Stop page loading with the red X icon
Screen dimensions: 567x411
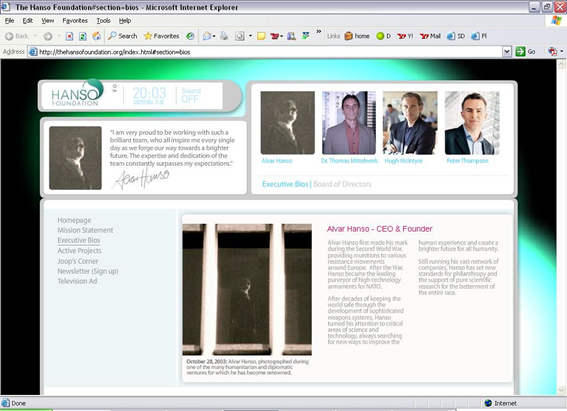(x=69, y=36)
